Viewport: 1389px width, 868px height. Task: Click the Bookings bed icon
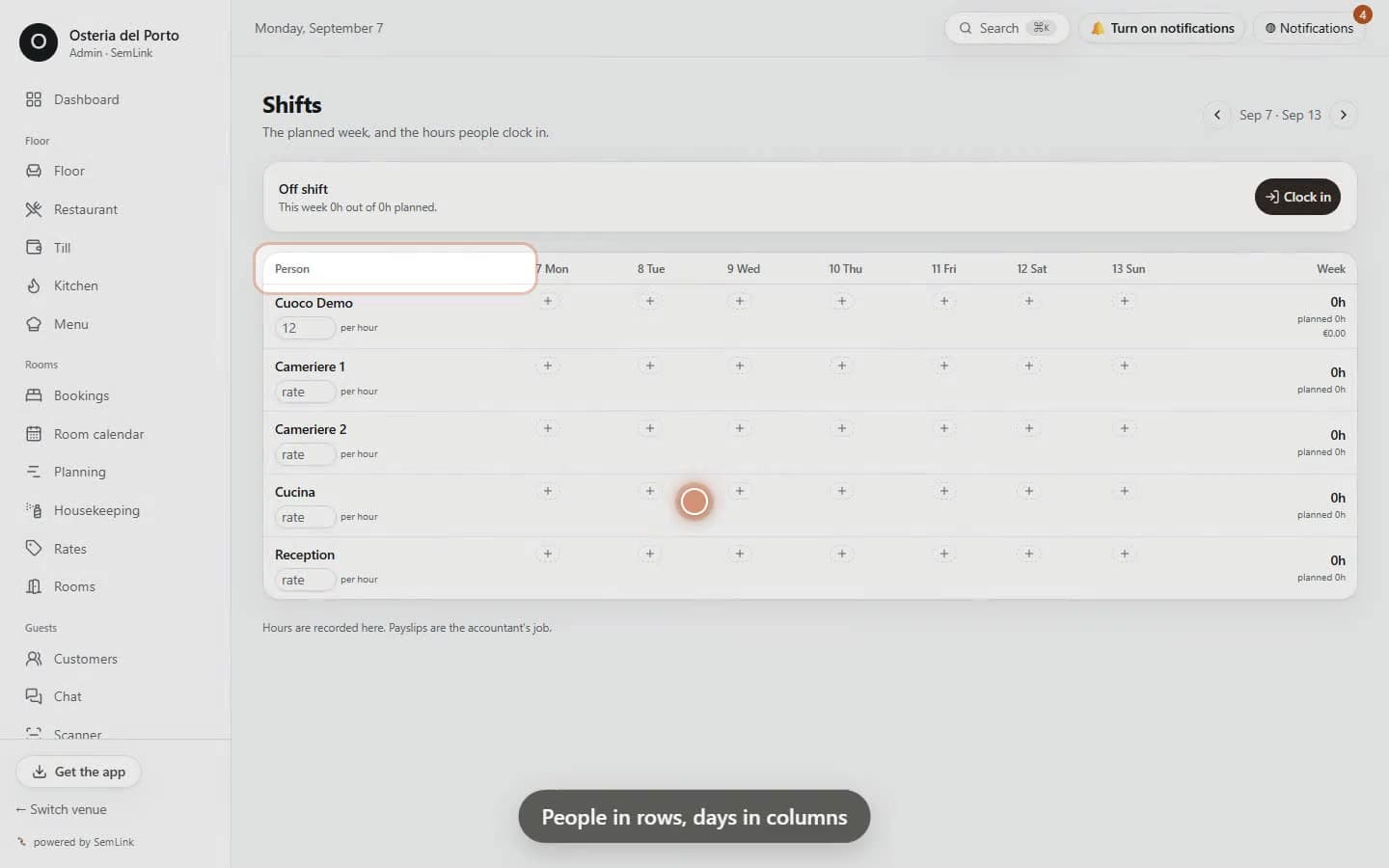coord(34,395)
